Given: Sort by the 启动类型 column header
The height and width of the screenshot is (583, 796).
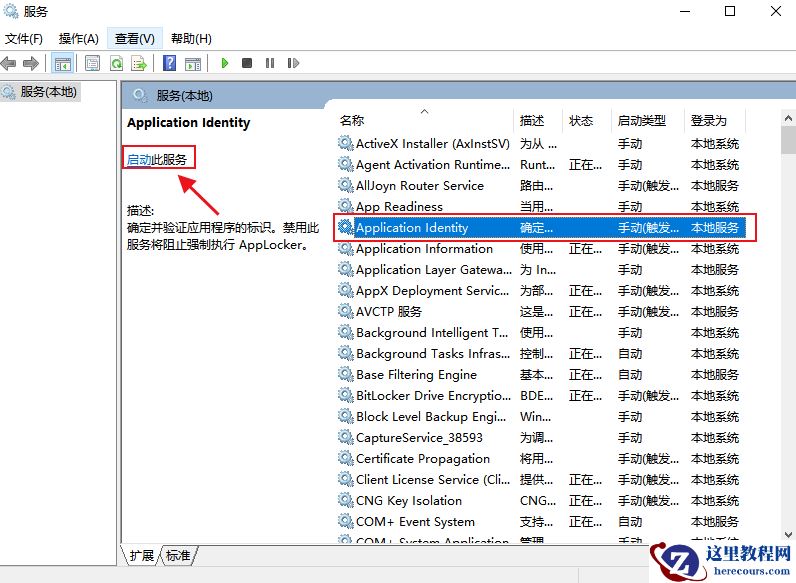Looking at the screenshot, I should click(x=648, y=120).
